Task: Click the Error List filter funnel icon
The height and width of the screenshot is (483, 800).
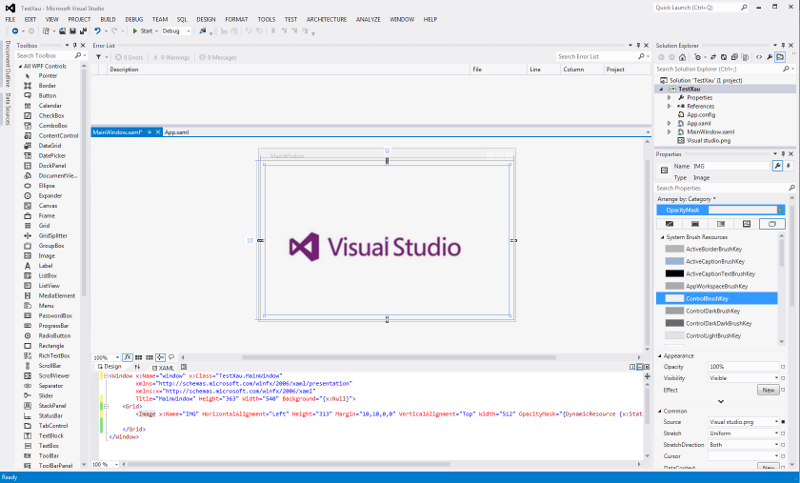Action: pyautogui.click(x=98, y=57)
